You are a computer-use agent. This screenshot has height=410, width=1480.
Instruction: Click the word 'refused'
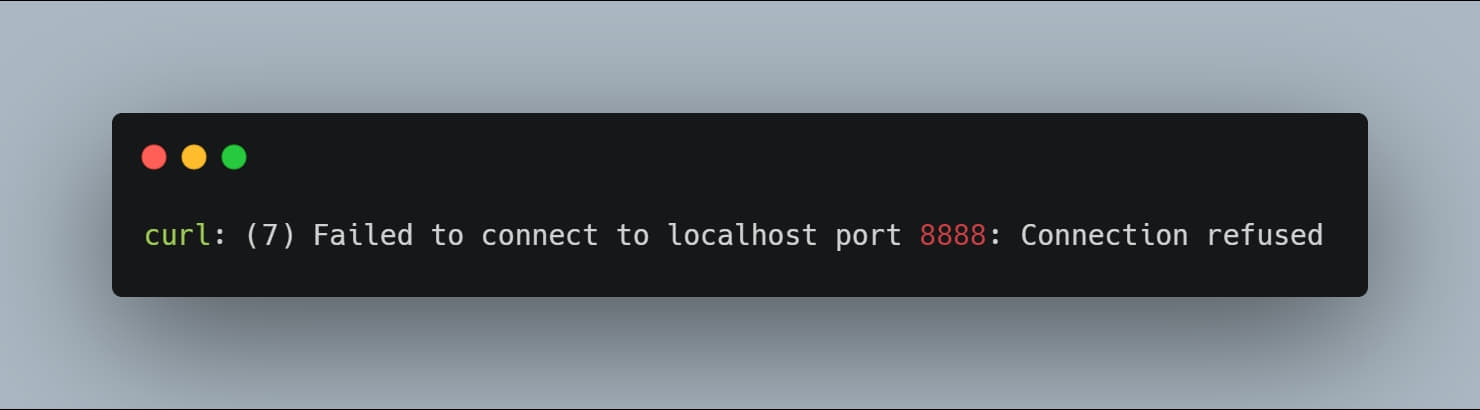coord(1265,235)
